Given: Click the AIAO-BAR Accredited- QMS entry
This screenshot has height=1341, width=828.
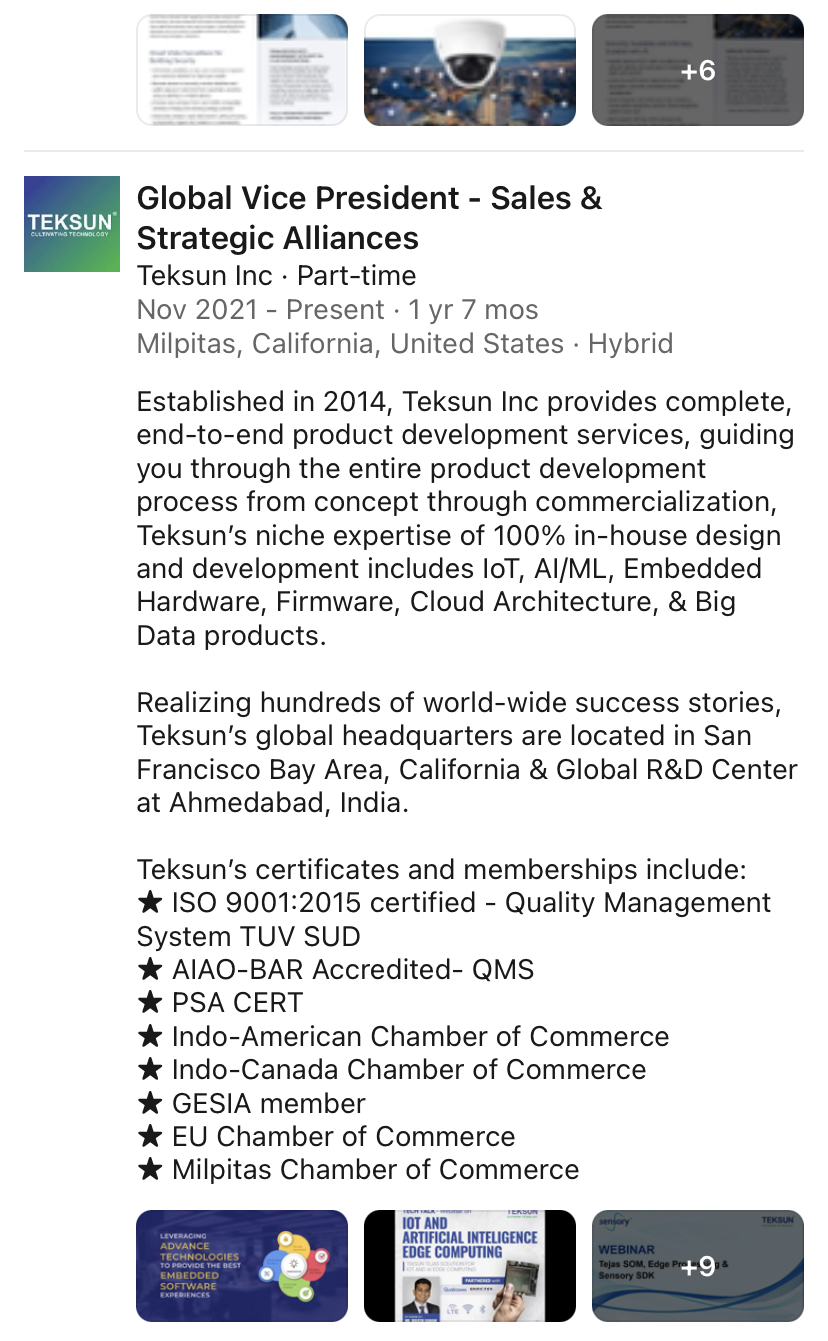Looking at the screenshot, I should (x=353, y=970).
